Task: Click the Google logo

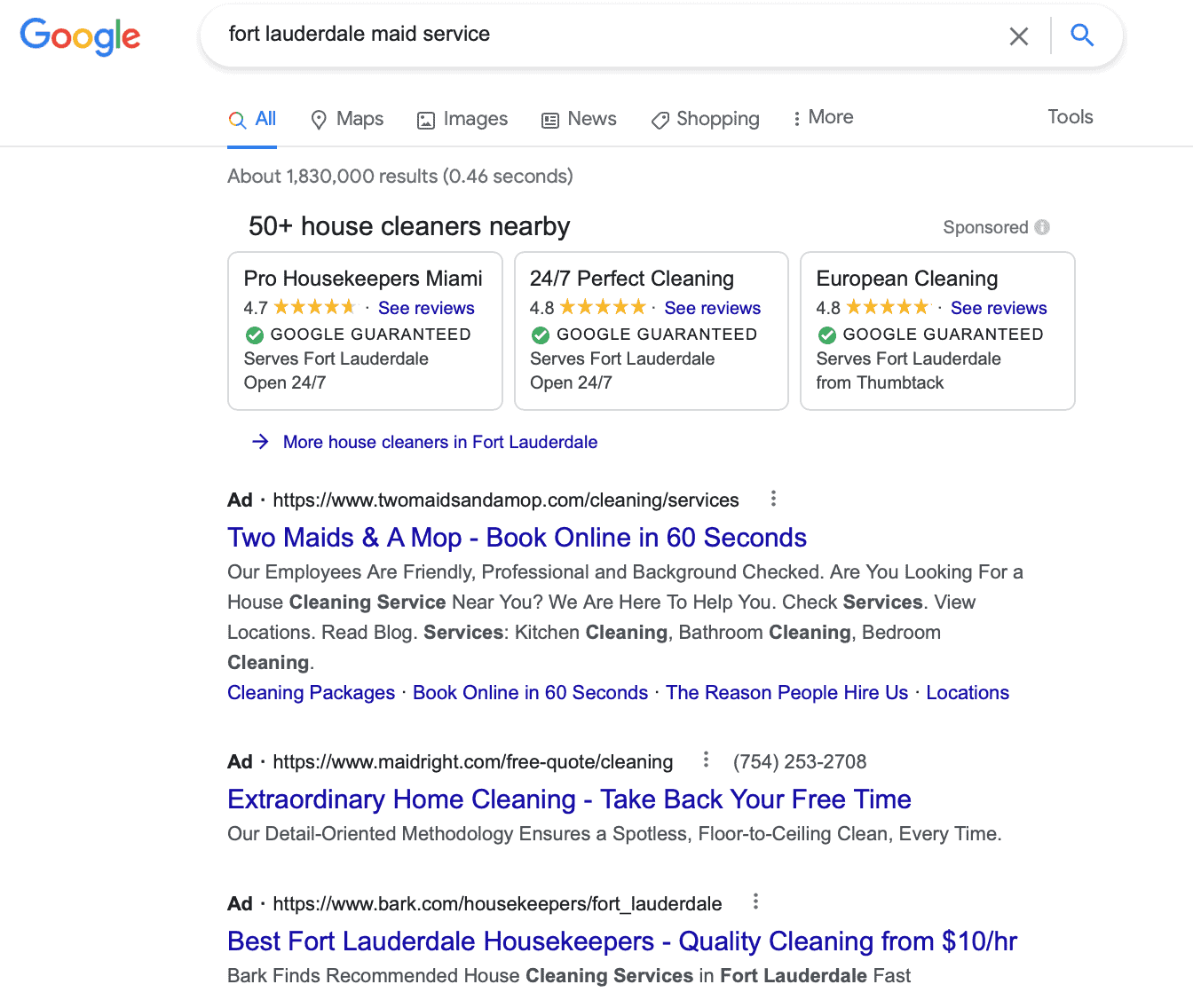Action: 80,36
